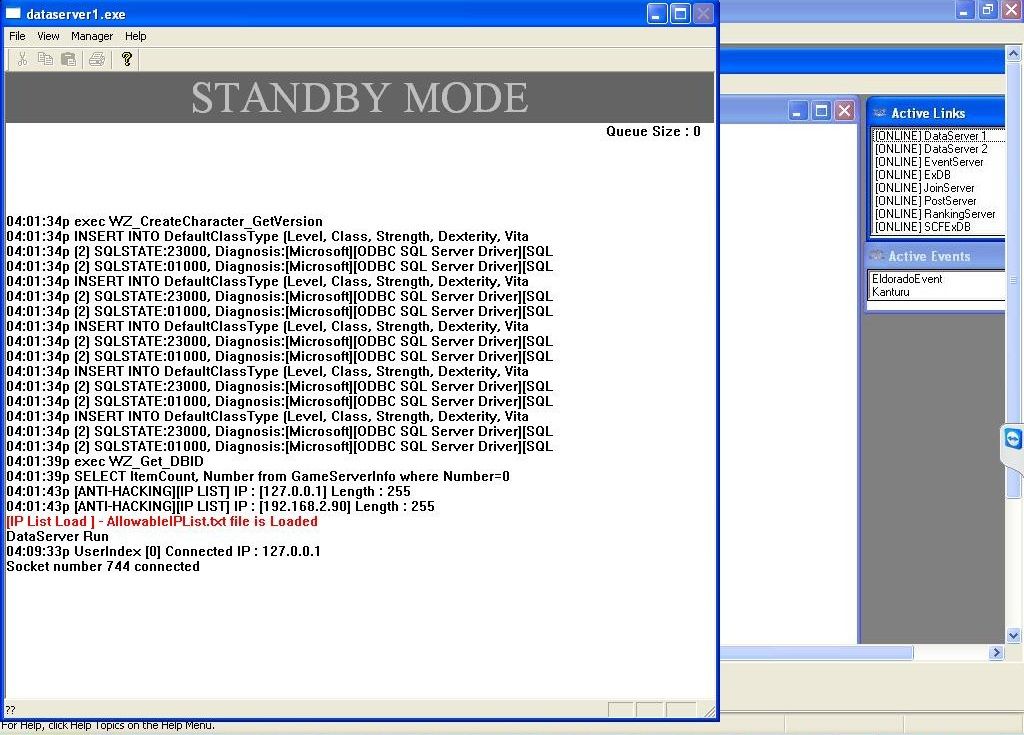
Task: Click the Active Links panel header icon
Action: pyautogui.click(x=879, y=113)
